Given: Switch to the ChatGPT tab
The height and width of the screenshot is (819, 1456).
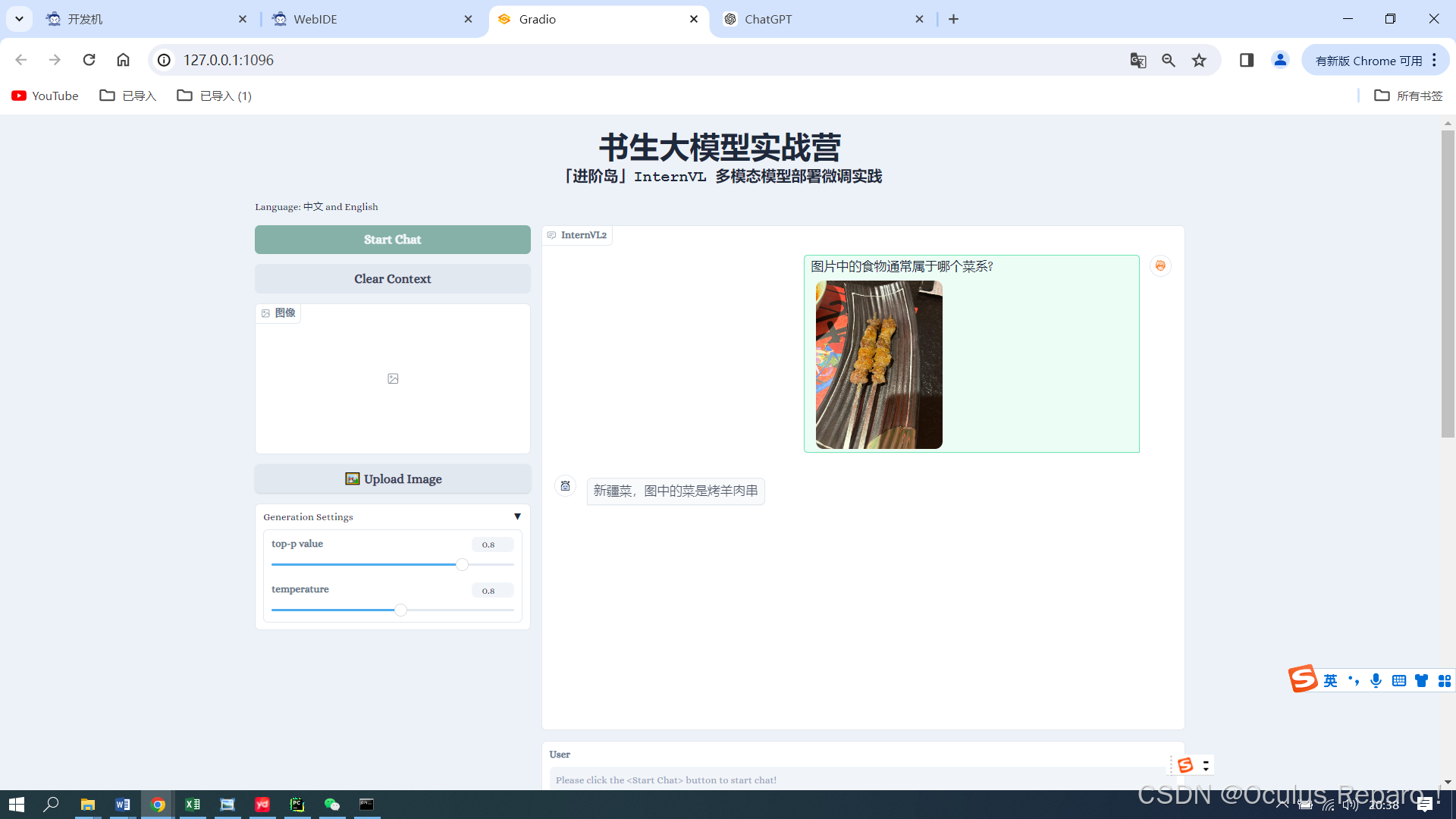Looking at the screenshot, I should (768, 19).
